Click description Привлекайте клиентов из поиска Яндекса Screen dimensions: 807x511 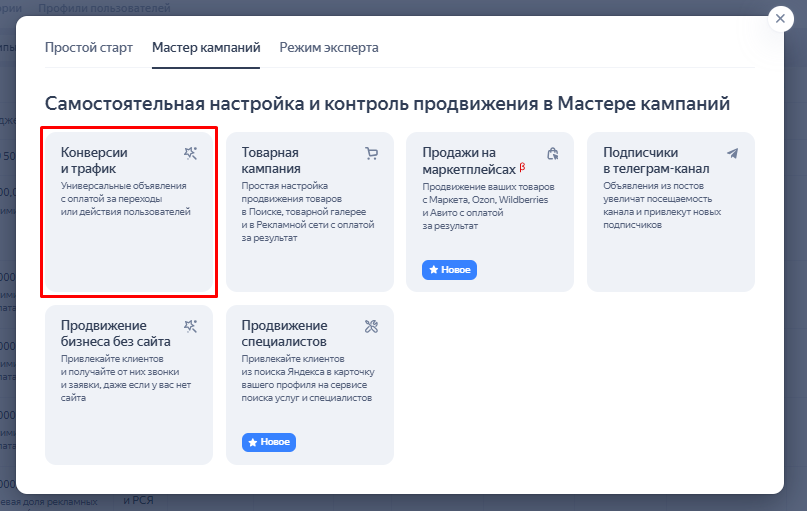coord(308,378)
